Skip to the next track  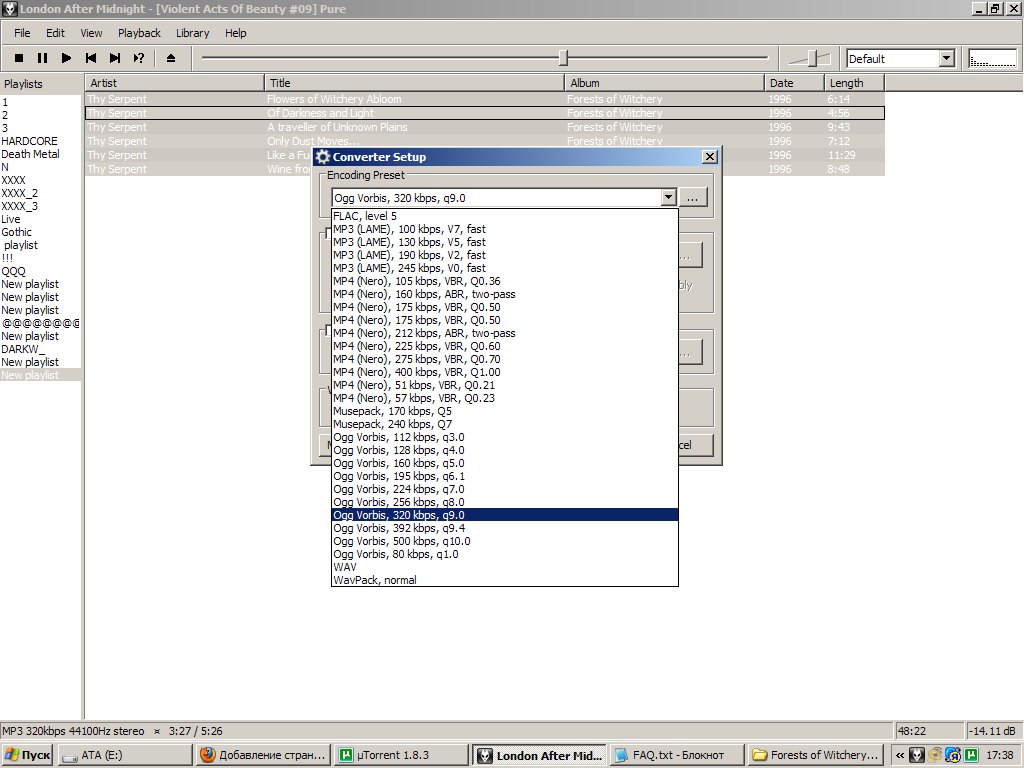[x=115, y=58]
